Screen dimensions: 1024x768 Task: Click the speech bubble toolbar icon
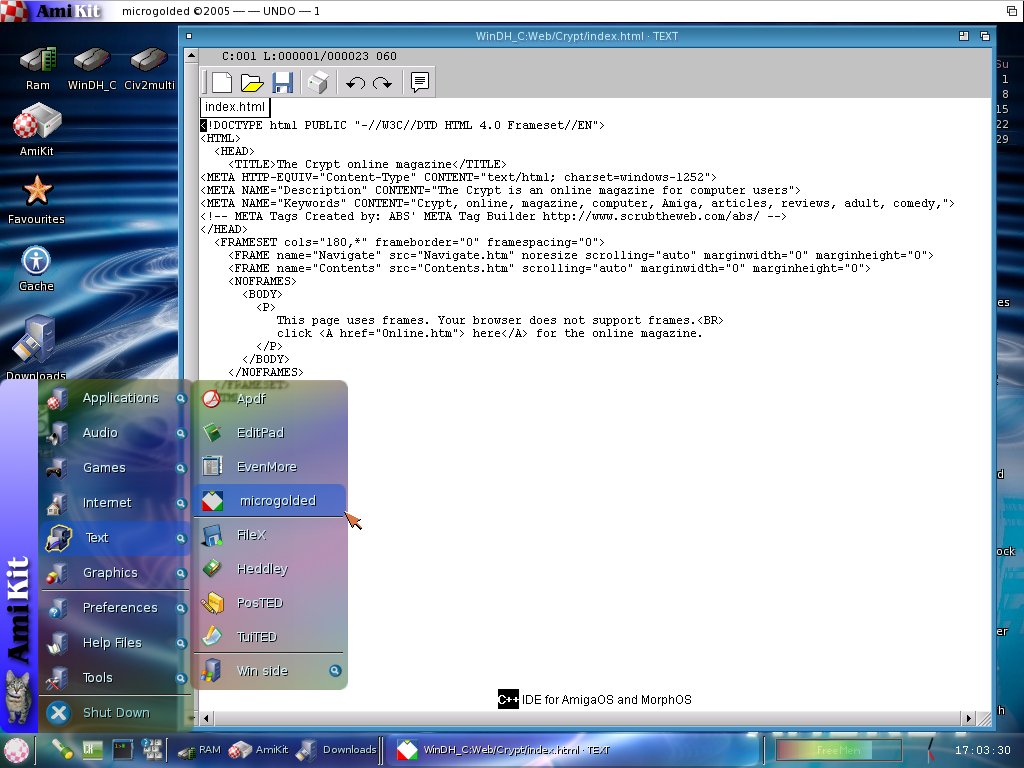pyautogui.click(x=419, y=82)
